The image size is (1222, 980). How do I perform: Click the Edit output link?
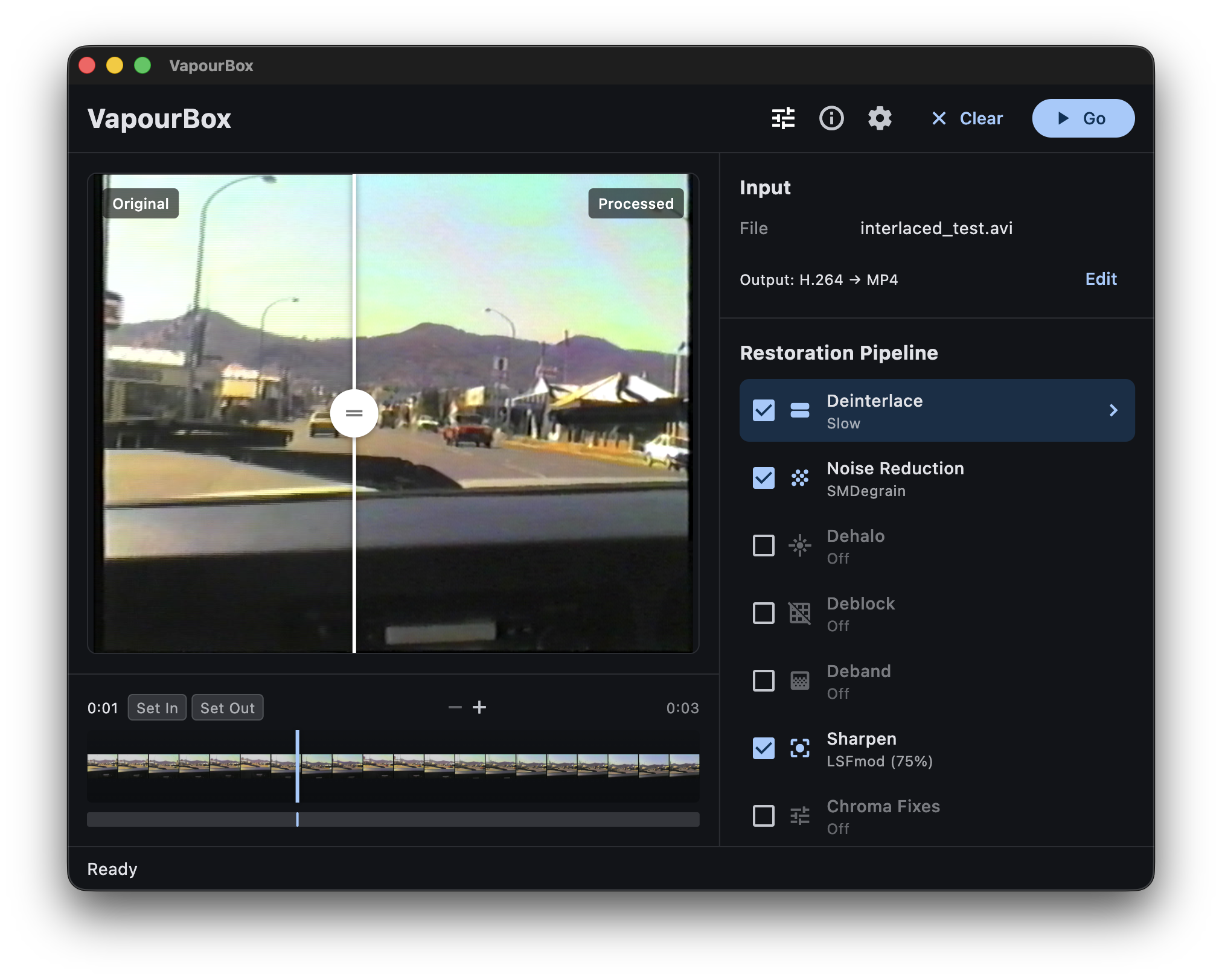click(1101, 279)
